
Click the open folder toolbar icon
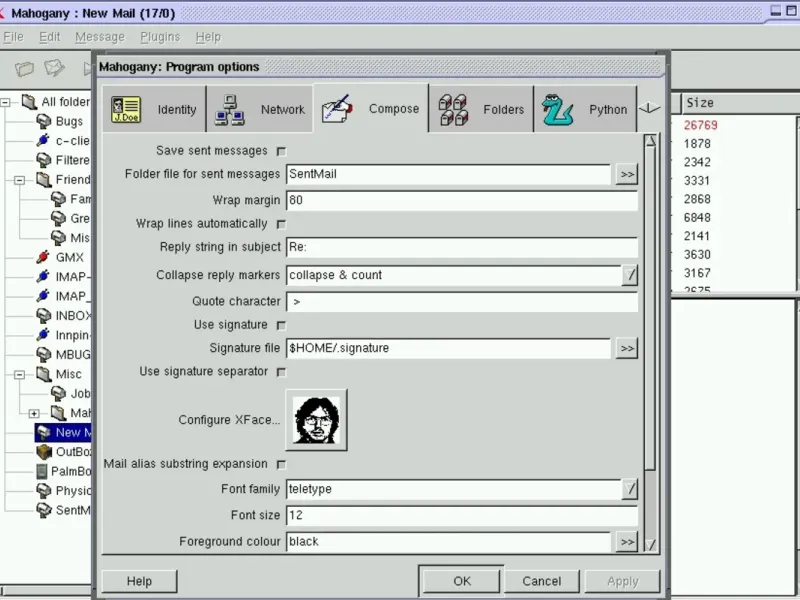point(24,68)
